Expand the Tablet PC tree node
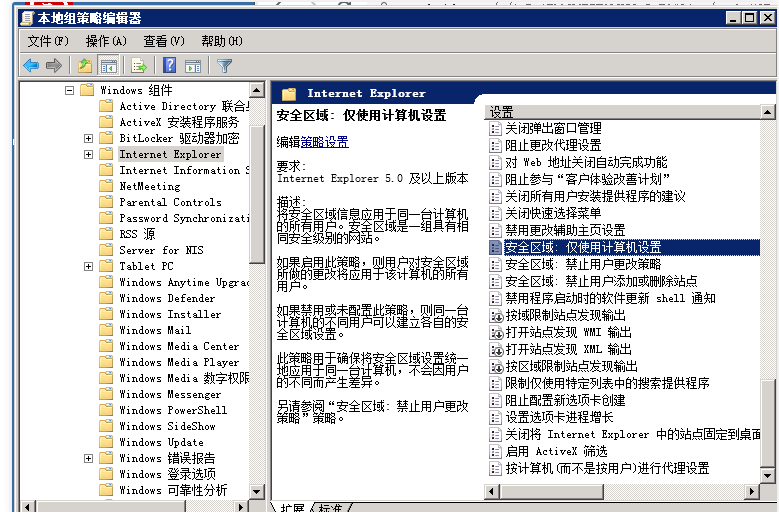 coord(88,266)
